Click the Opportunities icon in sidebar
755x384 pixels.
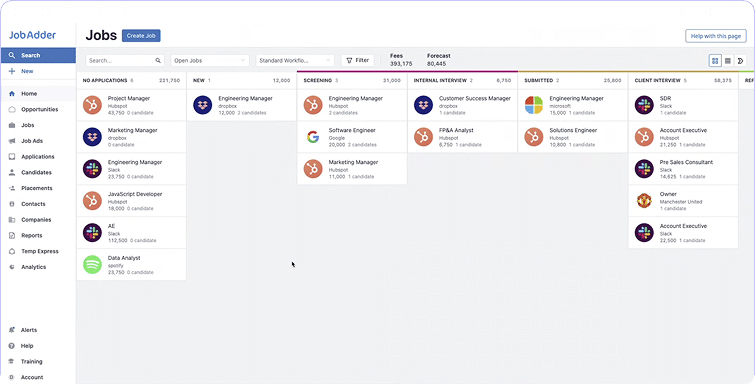[12, 109]
